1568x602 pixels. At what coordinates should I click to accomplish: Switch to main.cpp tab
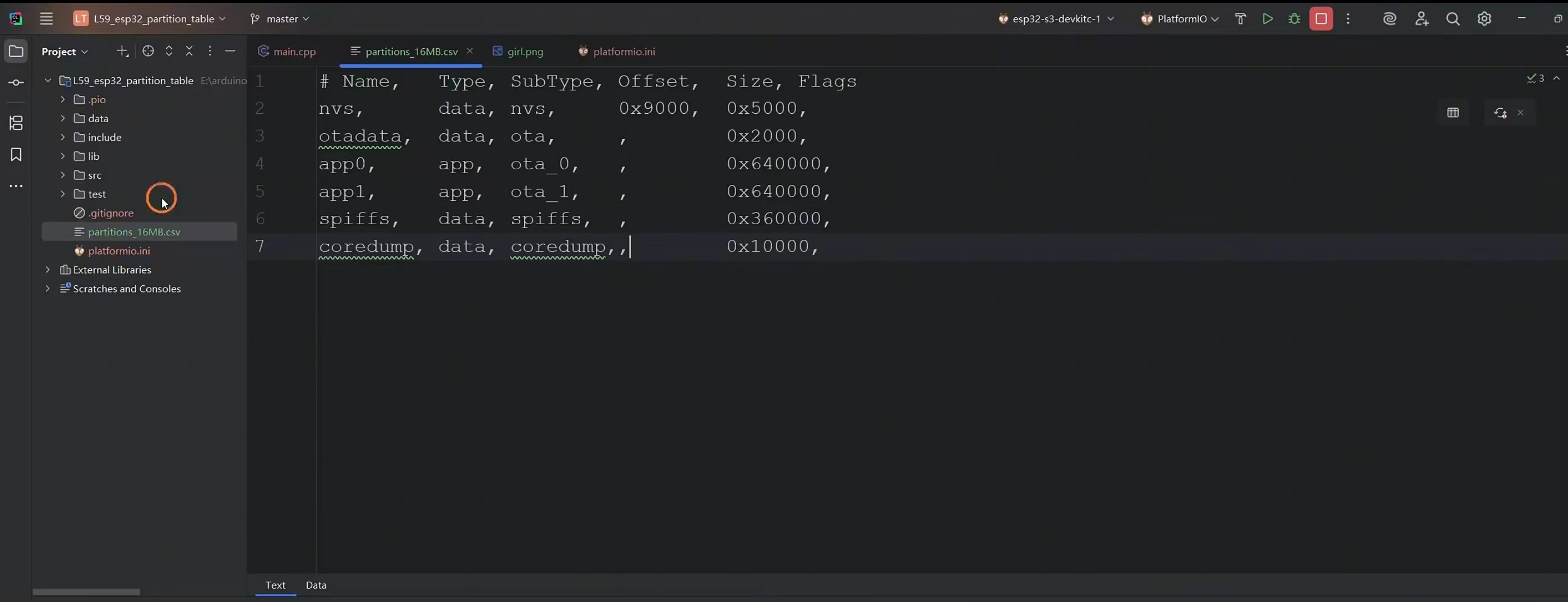point(287,52)
